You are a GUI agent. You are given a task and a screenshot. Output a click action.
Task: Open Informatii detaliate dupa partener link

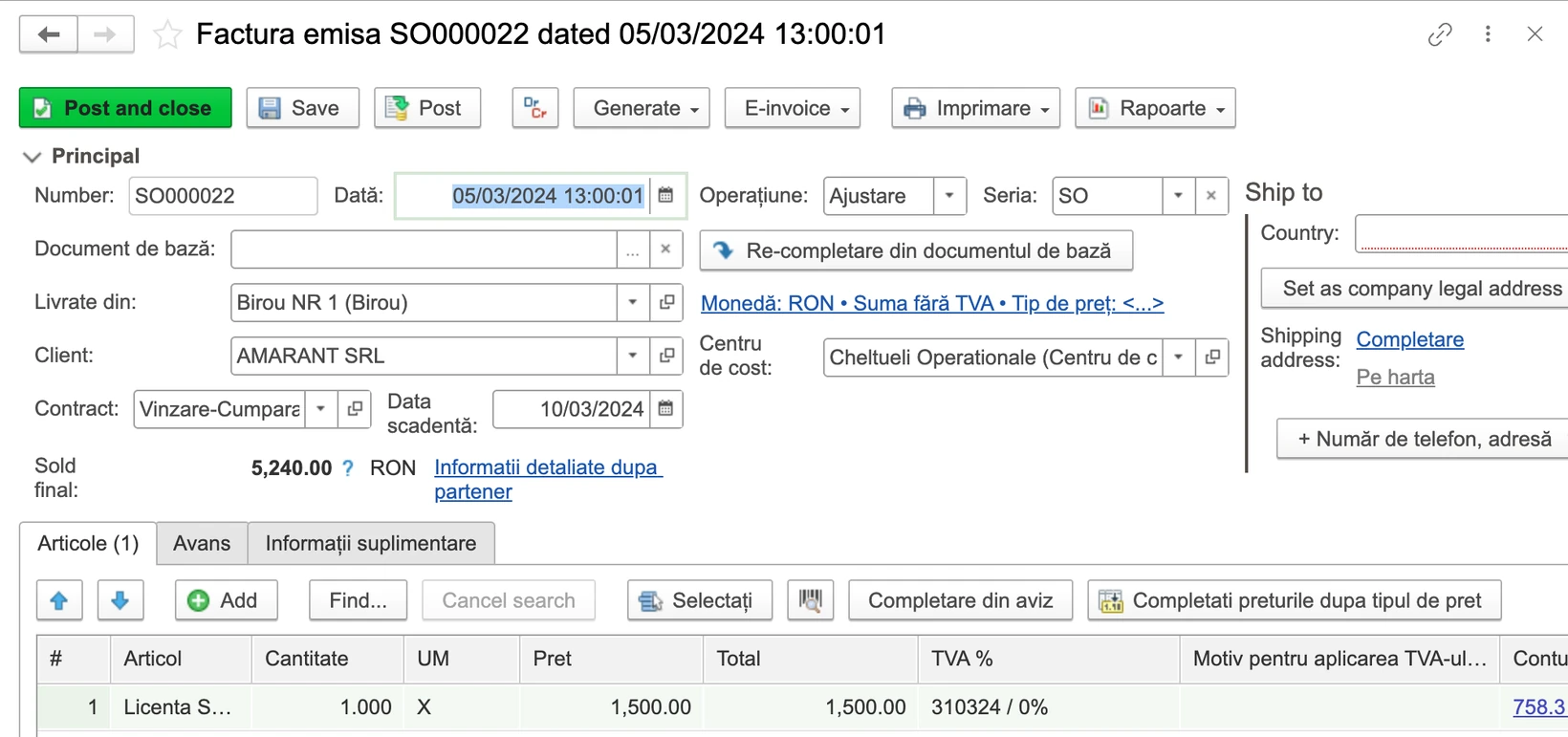pyautogui.click(x=548, y=480)
